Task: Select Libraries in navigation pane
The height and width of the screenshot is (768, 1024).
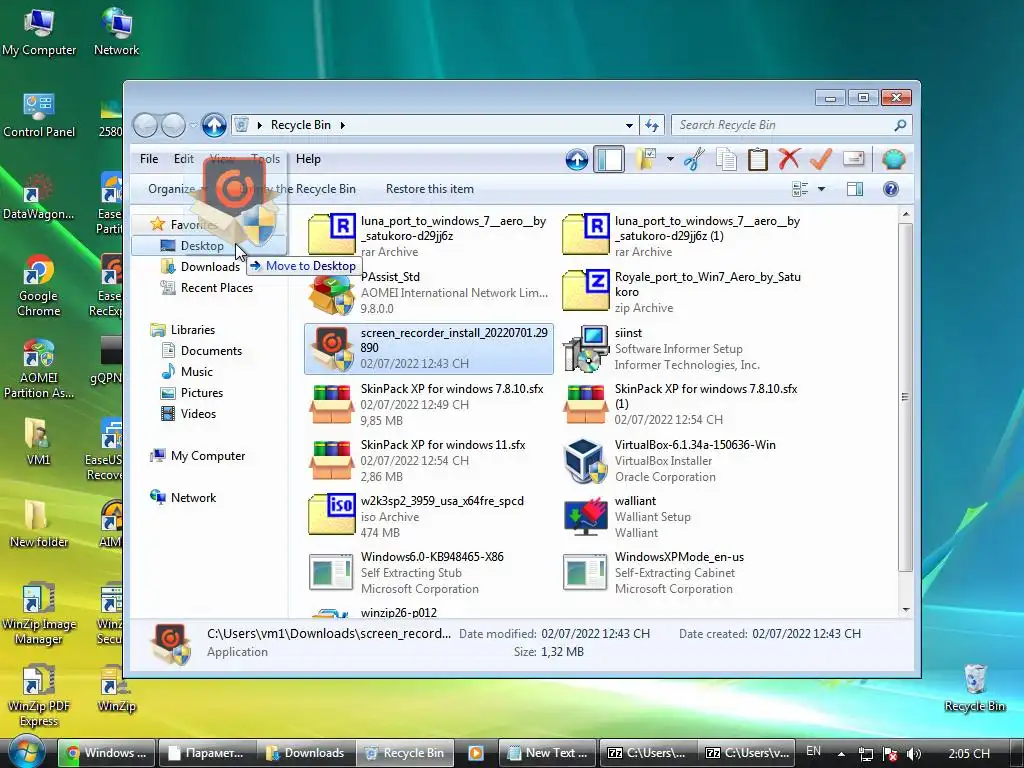Action: pos(193,330)
